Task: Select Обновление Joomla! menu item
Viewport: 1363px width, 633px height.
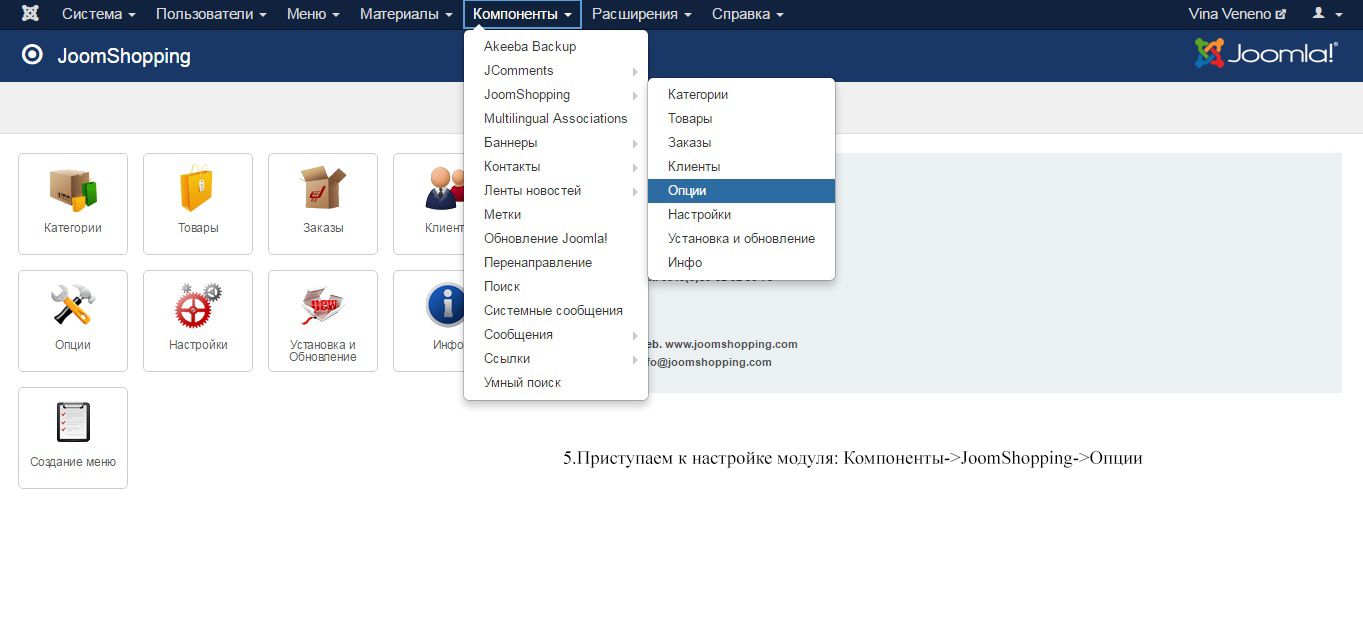Action: pos(556,239)
